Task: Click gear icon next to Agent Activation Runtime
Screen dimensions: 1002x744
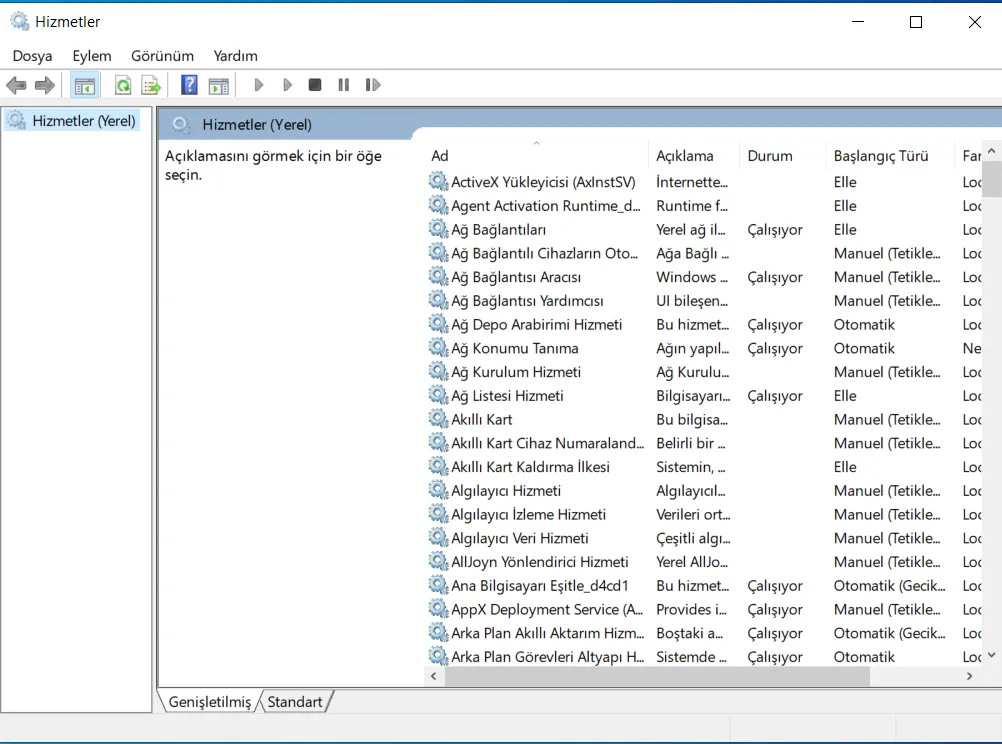Action: coord(438,205)
